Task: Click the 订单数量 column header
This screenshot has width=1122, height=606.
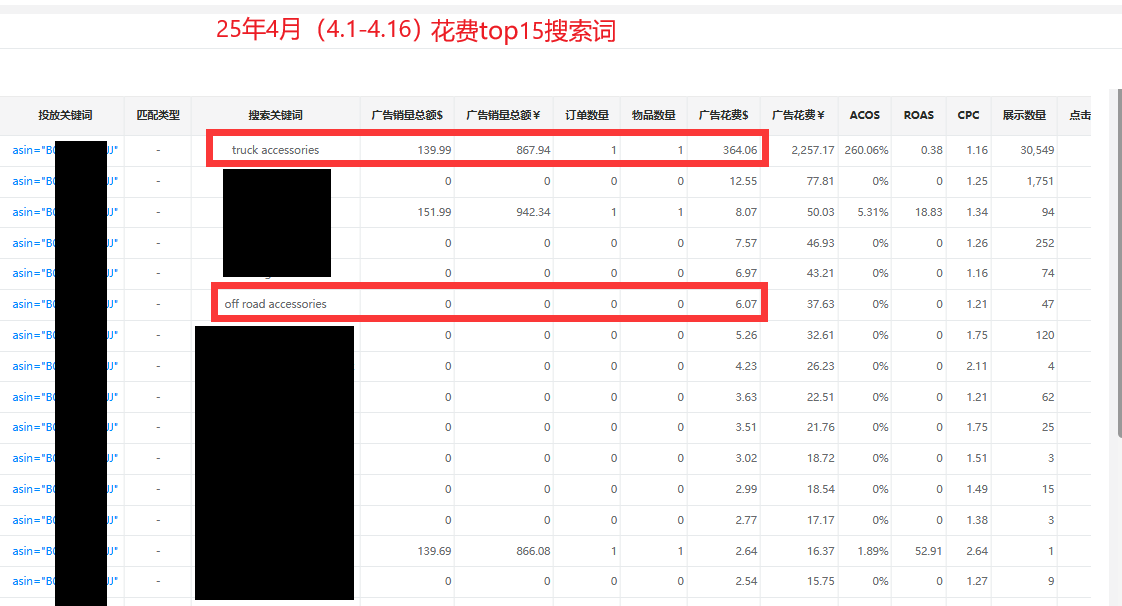Action: (586, 115)
